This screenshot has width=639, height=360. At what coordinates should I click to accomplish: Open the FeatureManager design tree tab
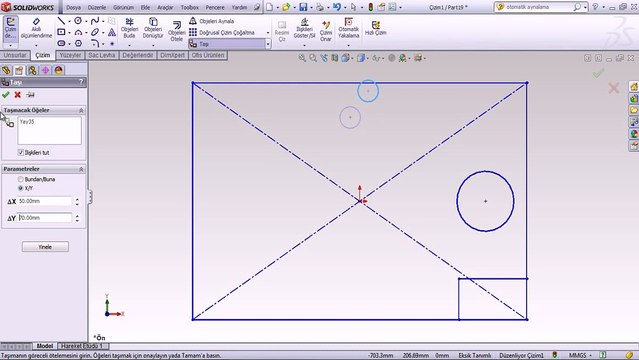pyautogui.click(x=6, y=70)
